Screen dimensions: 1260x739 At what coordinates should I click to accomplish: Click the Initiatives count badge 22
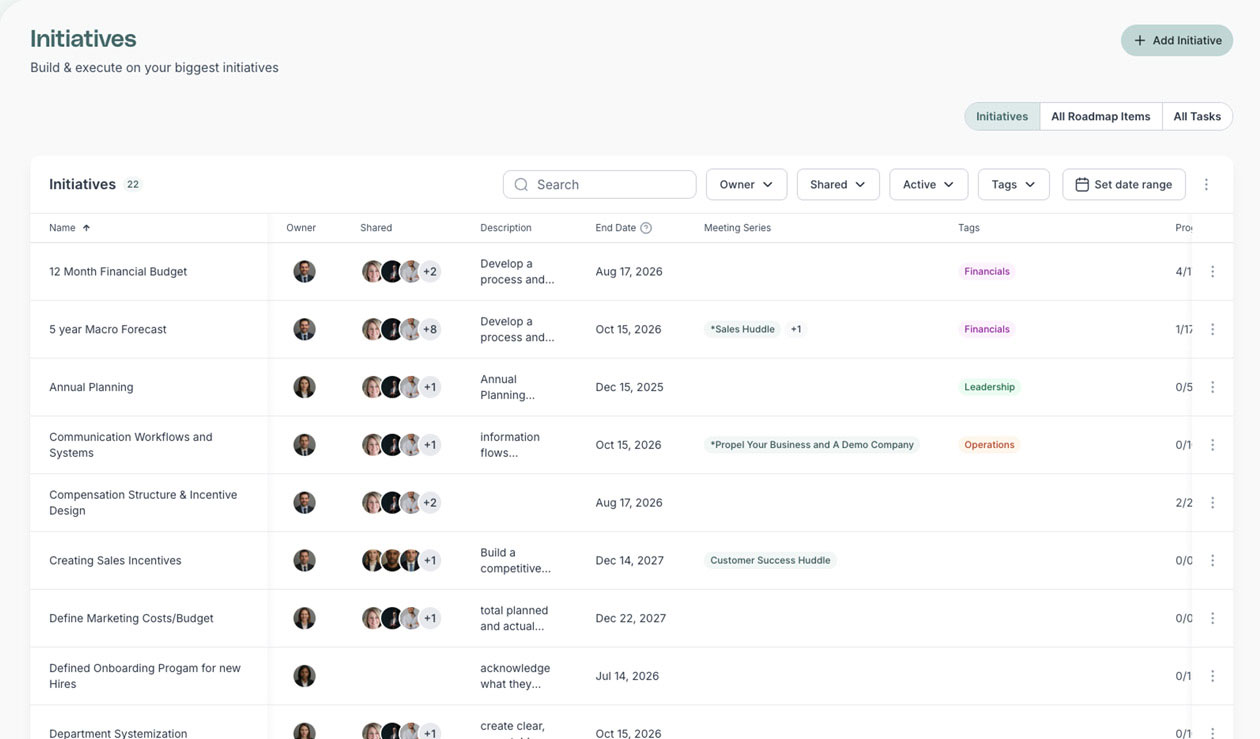click(133, 184)
